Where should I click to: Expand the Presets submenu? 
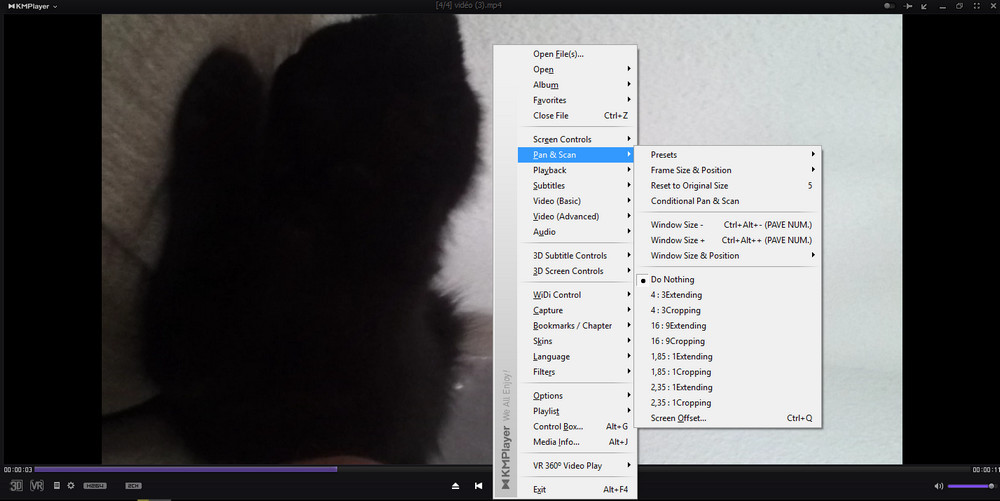(728, 155)
